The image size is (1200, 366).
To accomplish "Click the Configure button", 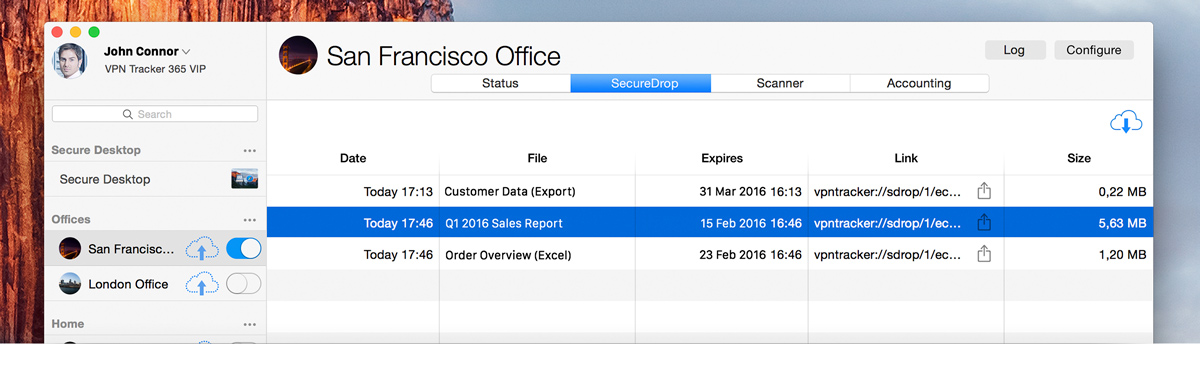I will pos(1094,50).
